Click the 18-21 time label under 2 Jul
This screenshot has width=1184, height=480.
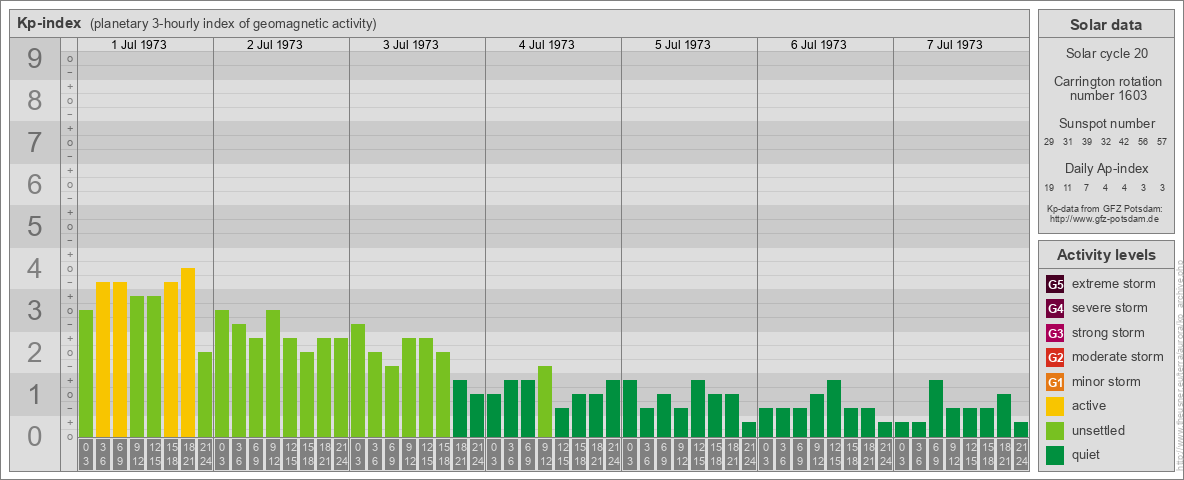tap(324, 456)
